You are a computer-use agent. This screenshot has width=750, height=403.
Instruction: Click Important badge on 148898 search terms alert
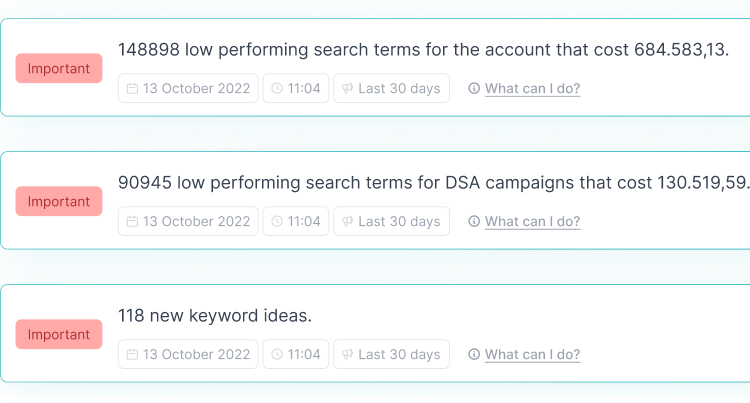[59, 68]
